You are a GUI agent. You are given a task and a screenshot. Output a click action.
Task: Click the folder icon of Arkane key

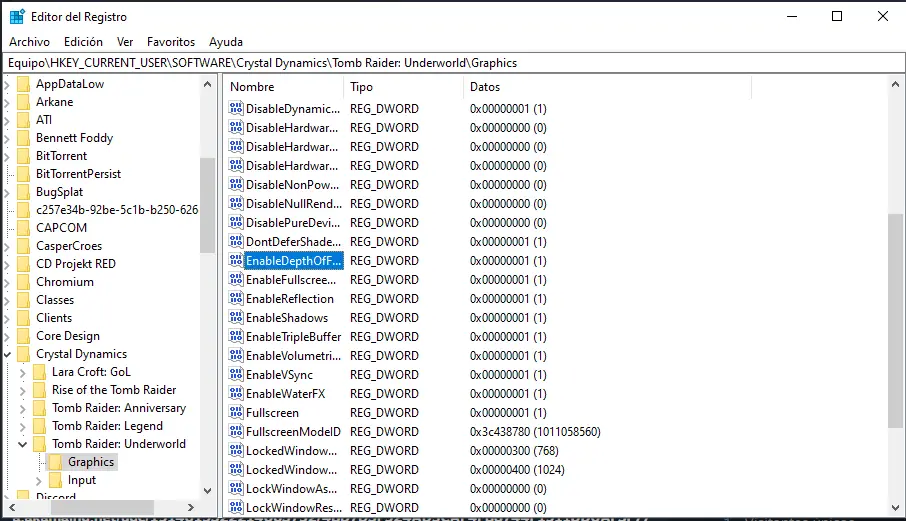pos(24,102)
